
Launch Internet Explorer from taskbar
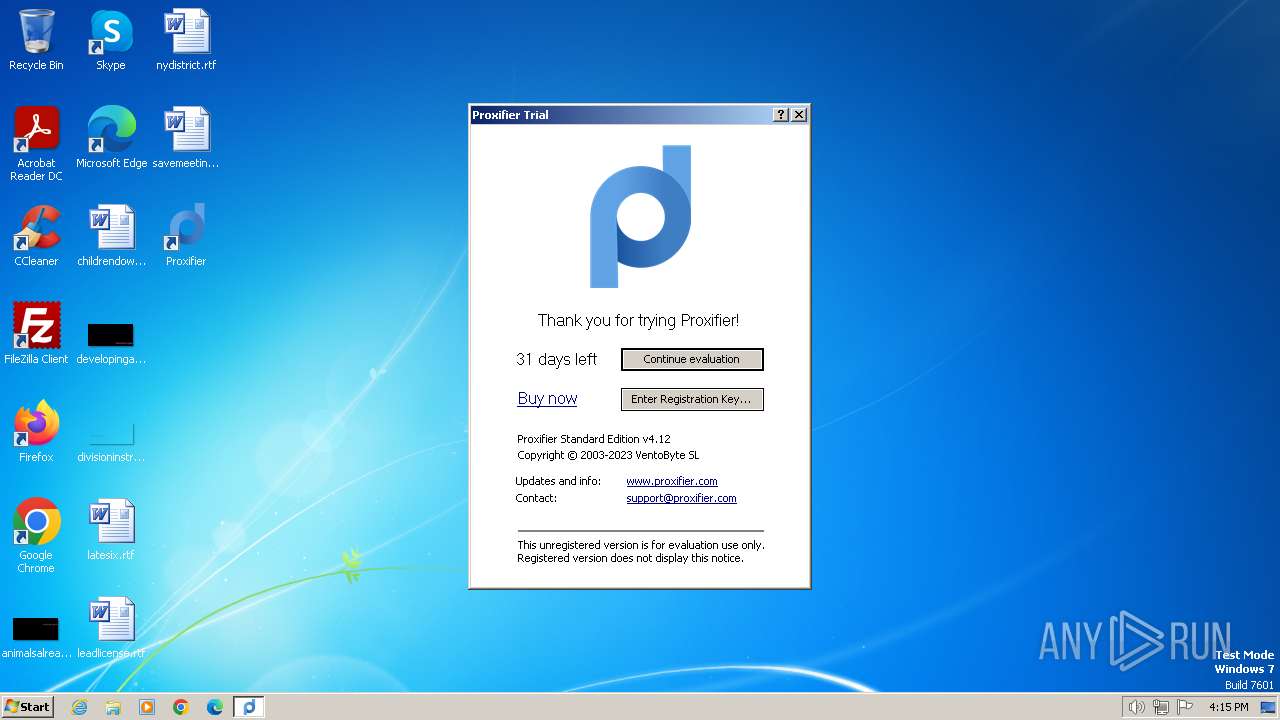pyautogui.click(x=79, y=707)
